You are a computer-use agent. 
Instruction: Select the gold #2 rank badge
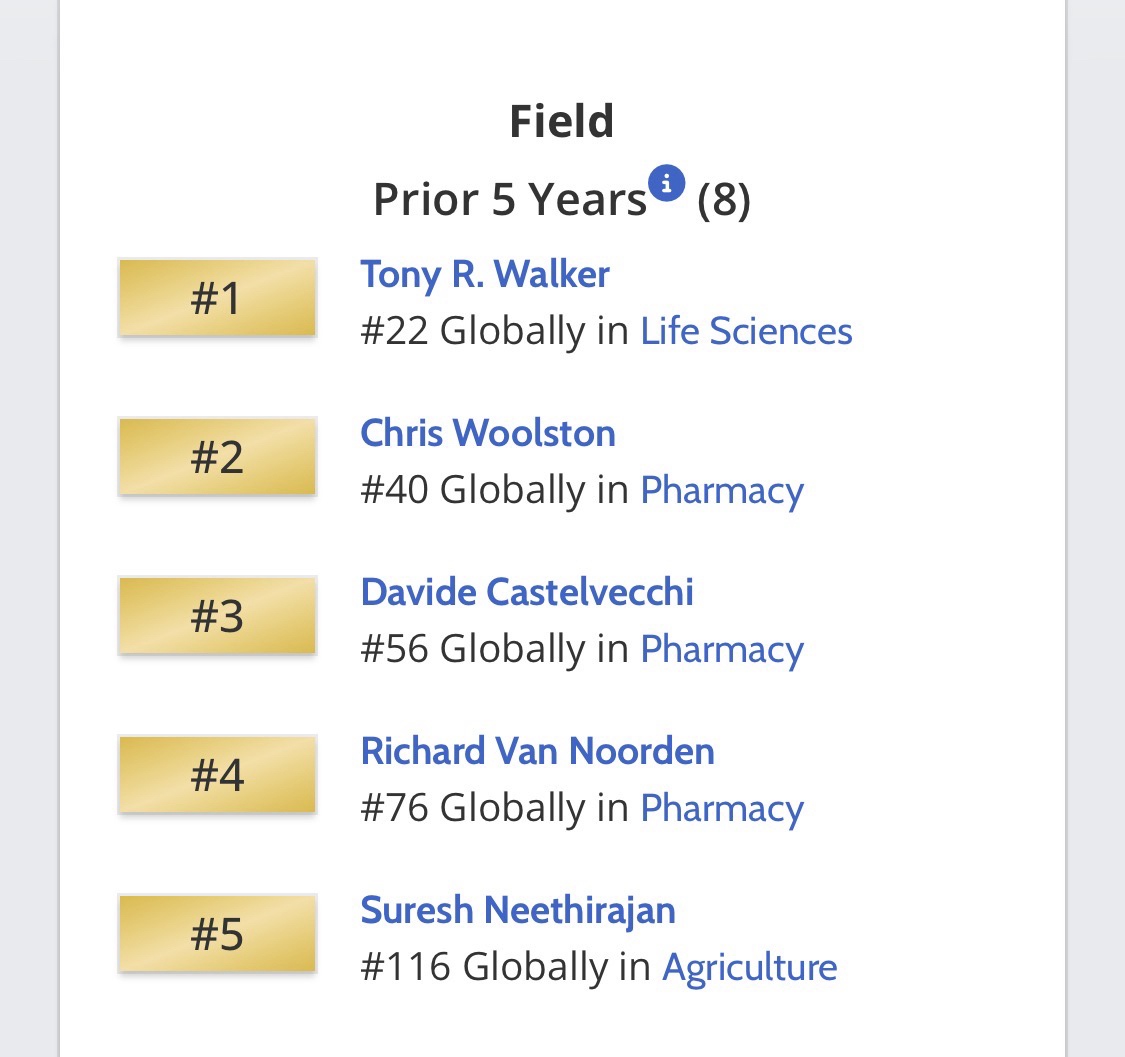click(217, 457)
